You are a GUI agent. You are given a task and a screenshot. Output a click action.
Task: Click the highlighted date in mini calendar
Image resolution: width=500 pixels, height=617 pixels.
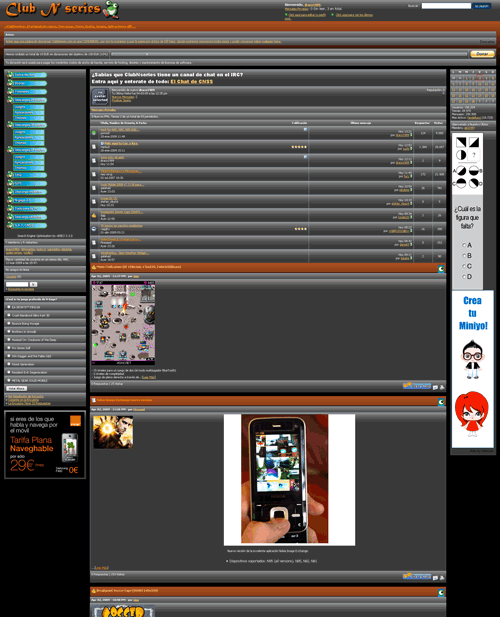(479, 78)
